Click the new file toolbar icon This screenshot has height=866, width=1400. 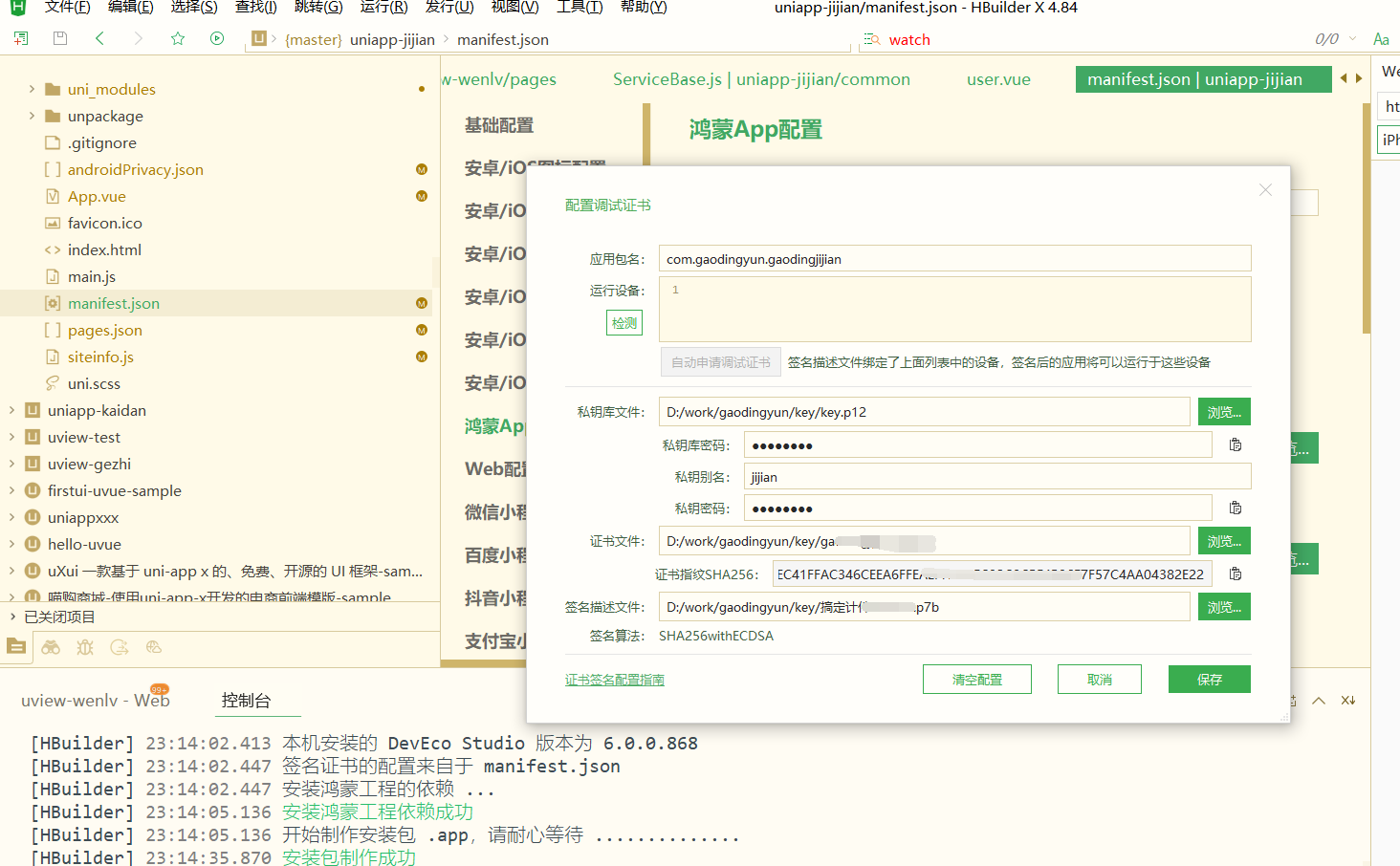point(21,38)
